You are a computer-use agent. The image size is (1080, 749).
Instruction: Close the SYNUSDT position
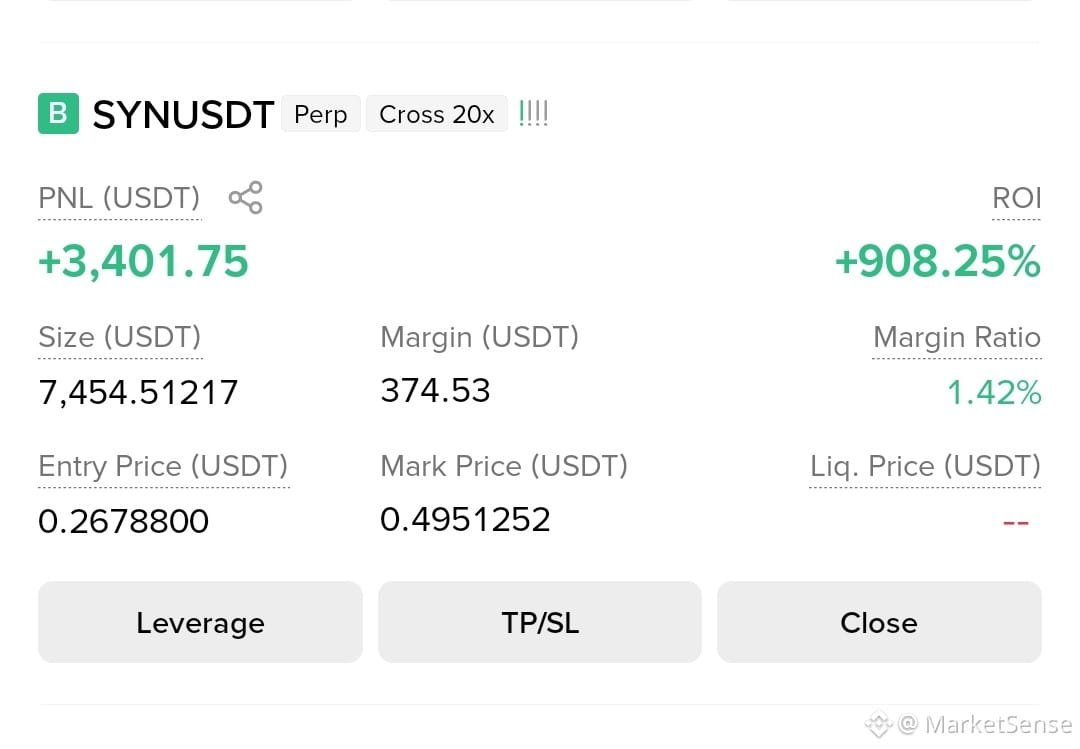pos(879,622)
